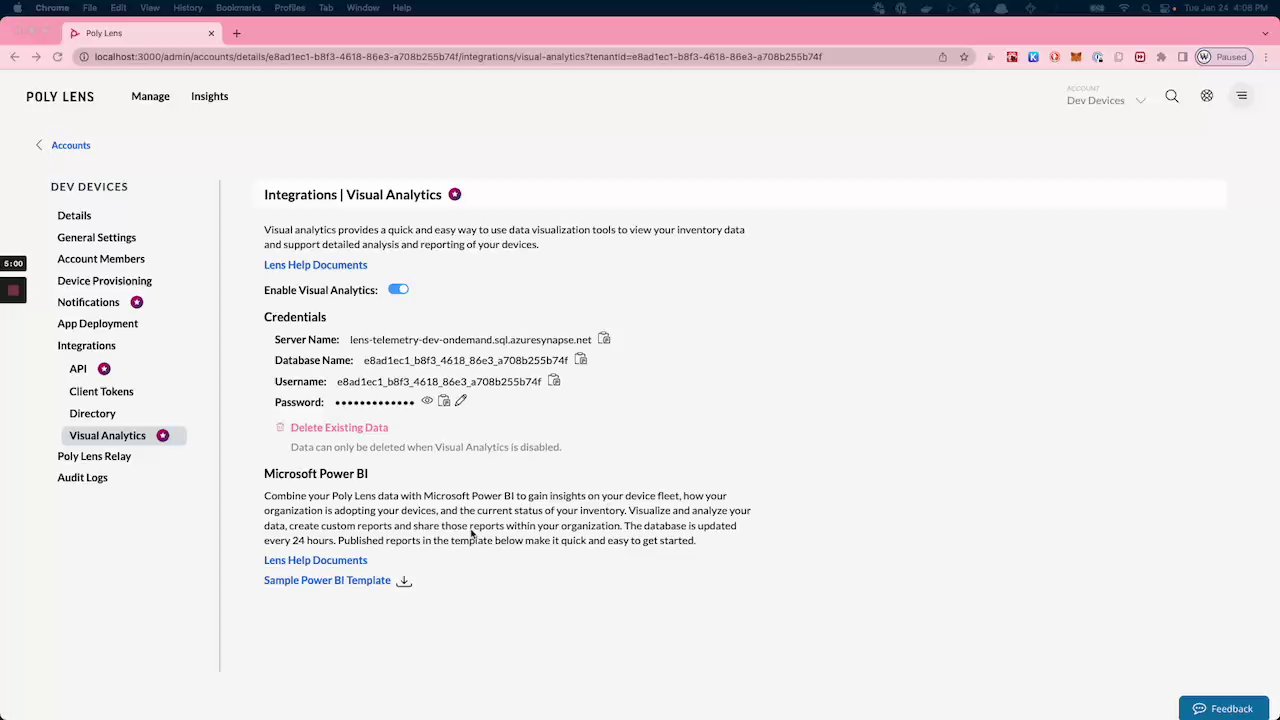Open Poly Lens Relay in sidebar
This screenshot has height=720, width=1280.
click(x=94, y=456)
